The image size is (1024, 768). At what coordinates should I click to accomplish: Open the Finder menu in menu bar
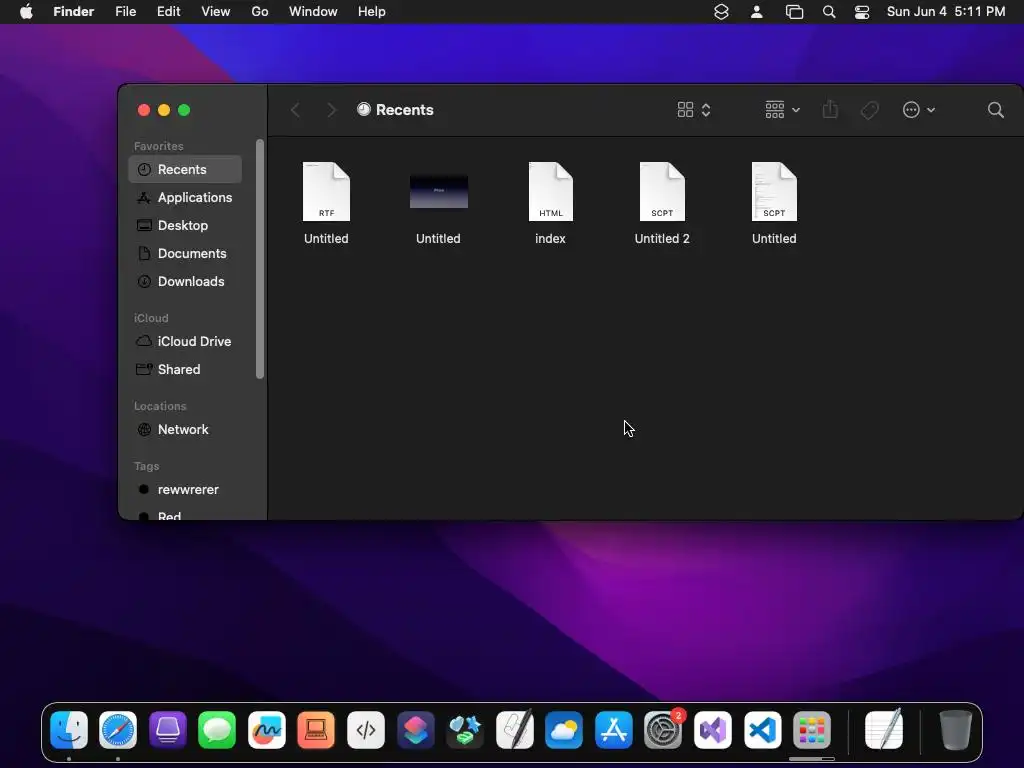[73, 12]
